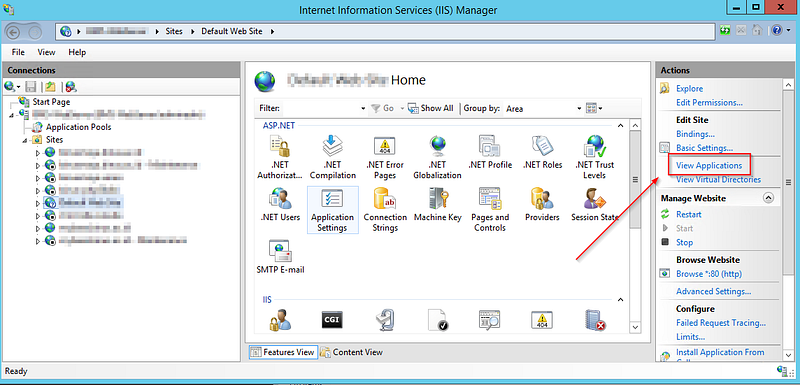Image resolution: width=800 pixels, height=385 pixels.
Task: Open Advanced Settings... link
Action: tap(713, 292)
